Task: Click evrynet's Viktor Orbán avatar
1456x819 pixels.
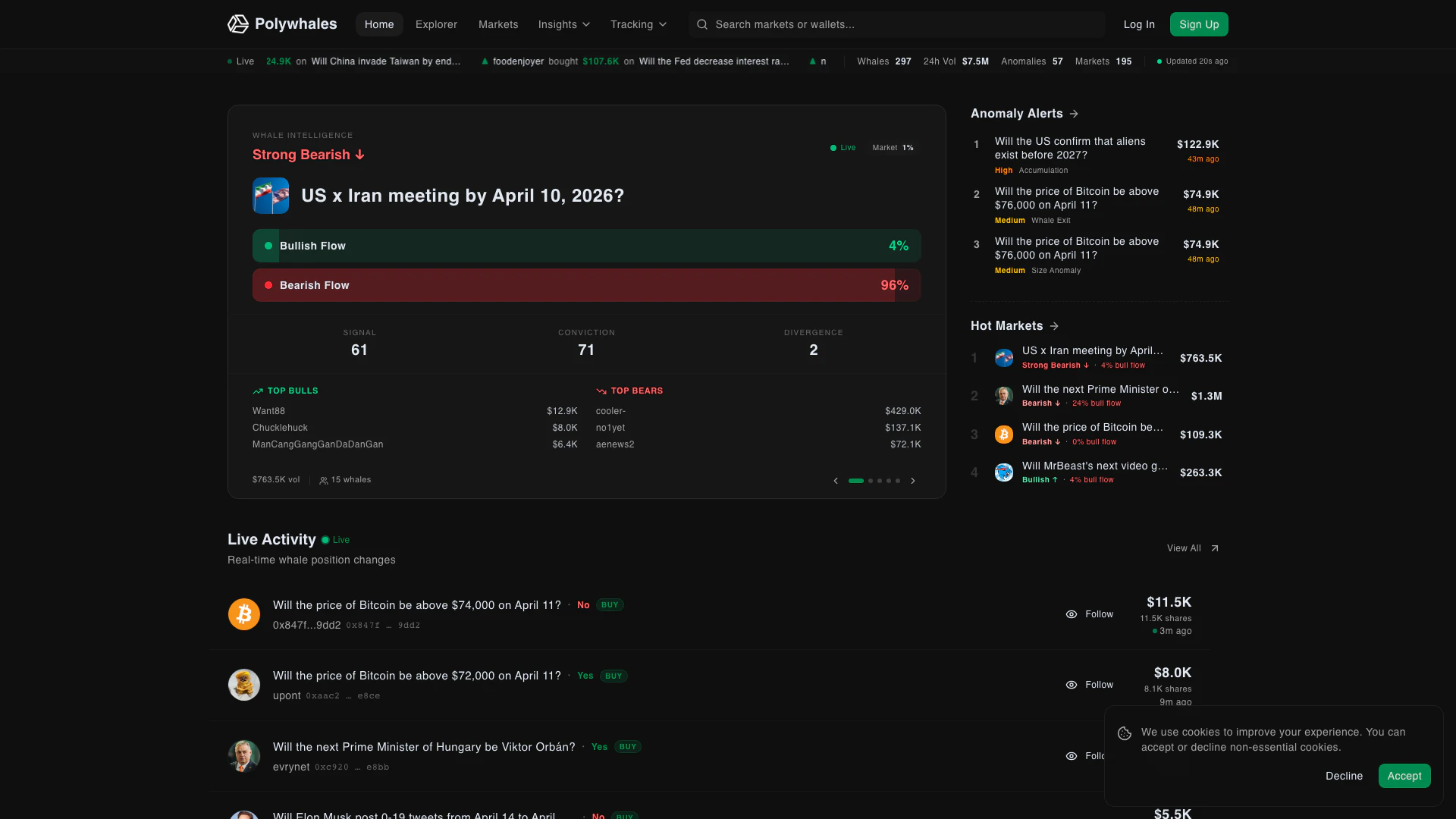Action: click(244, 756)
